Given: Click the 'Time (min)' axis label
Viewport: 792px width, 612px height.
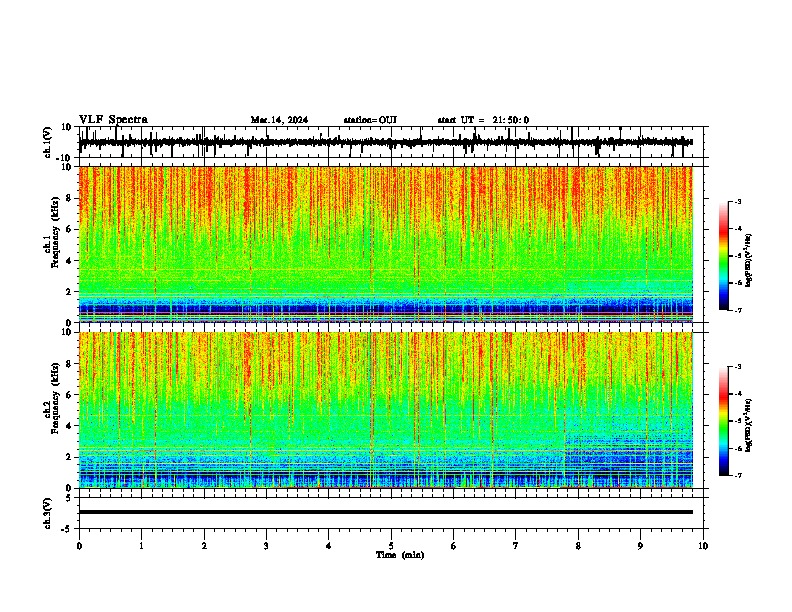Looking at the screenshot, I should pyautogui.click(x=400, y=555).
